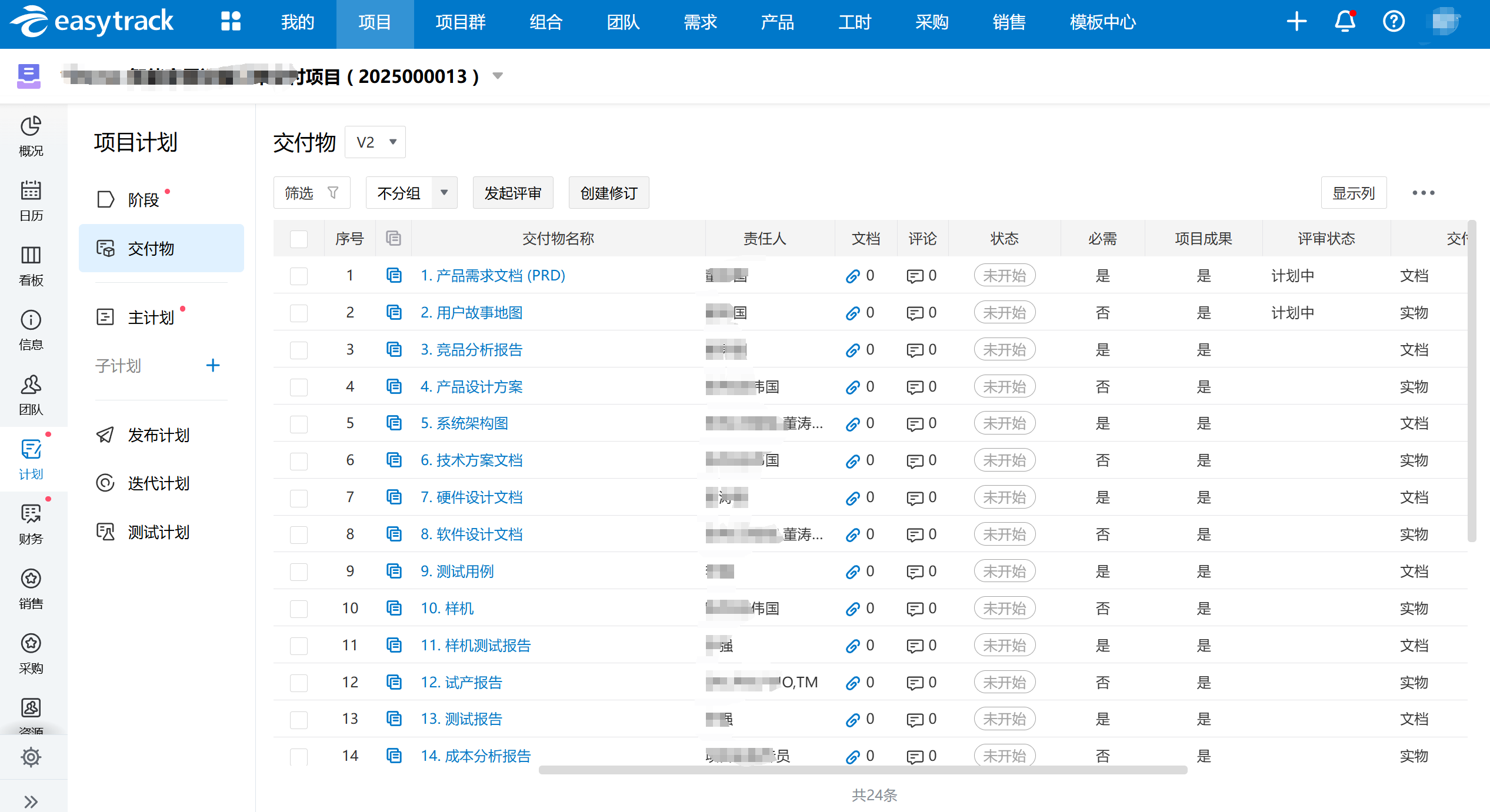Open 看板 board view in sidebar
This screenshot has width=1490, height=812.
click(x=31, y=265)
